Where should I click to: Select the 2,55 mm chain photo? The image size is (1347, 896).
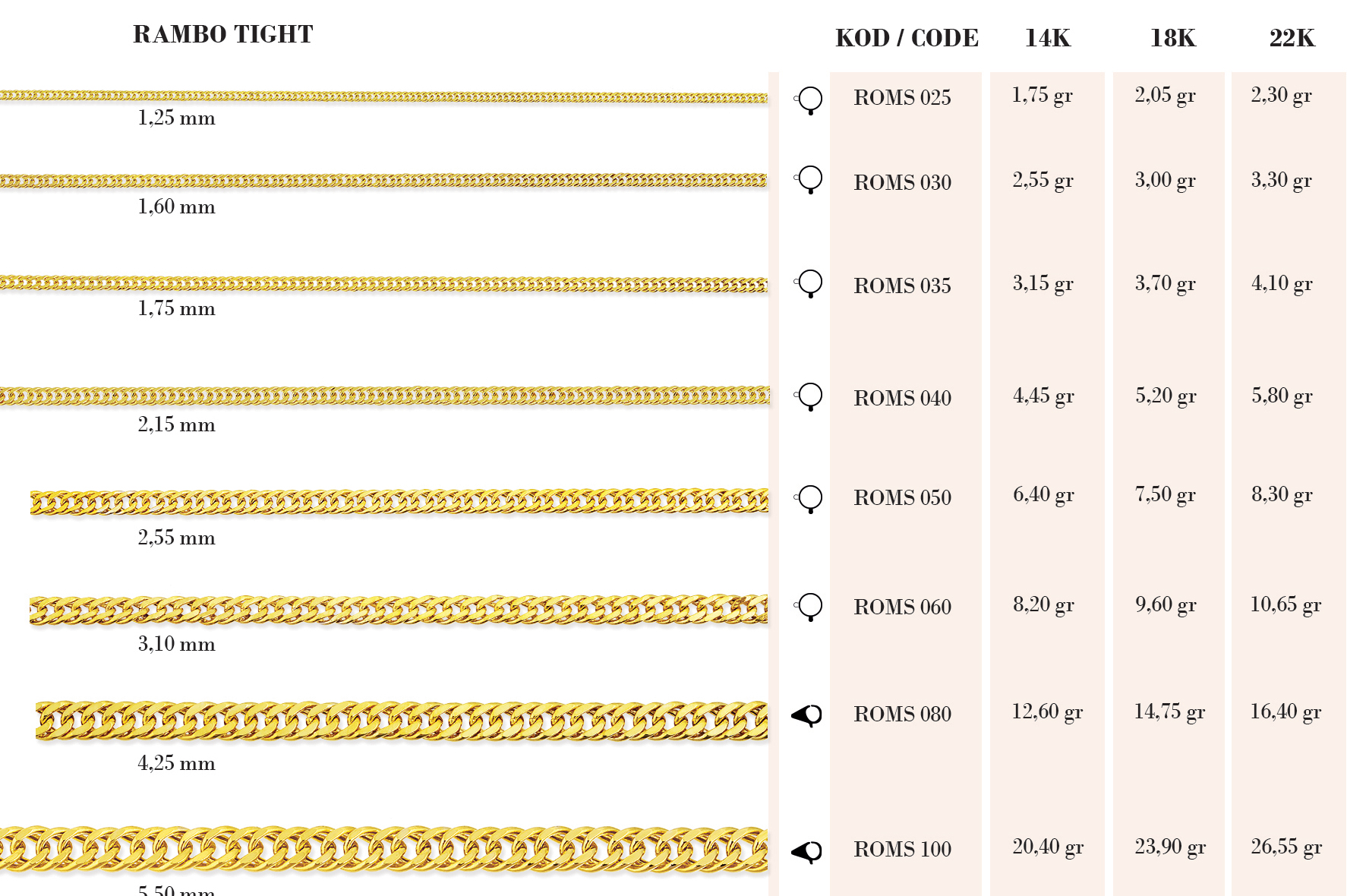click(x=399, y=501)
